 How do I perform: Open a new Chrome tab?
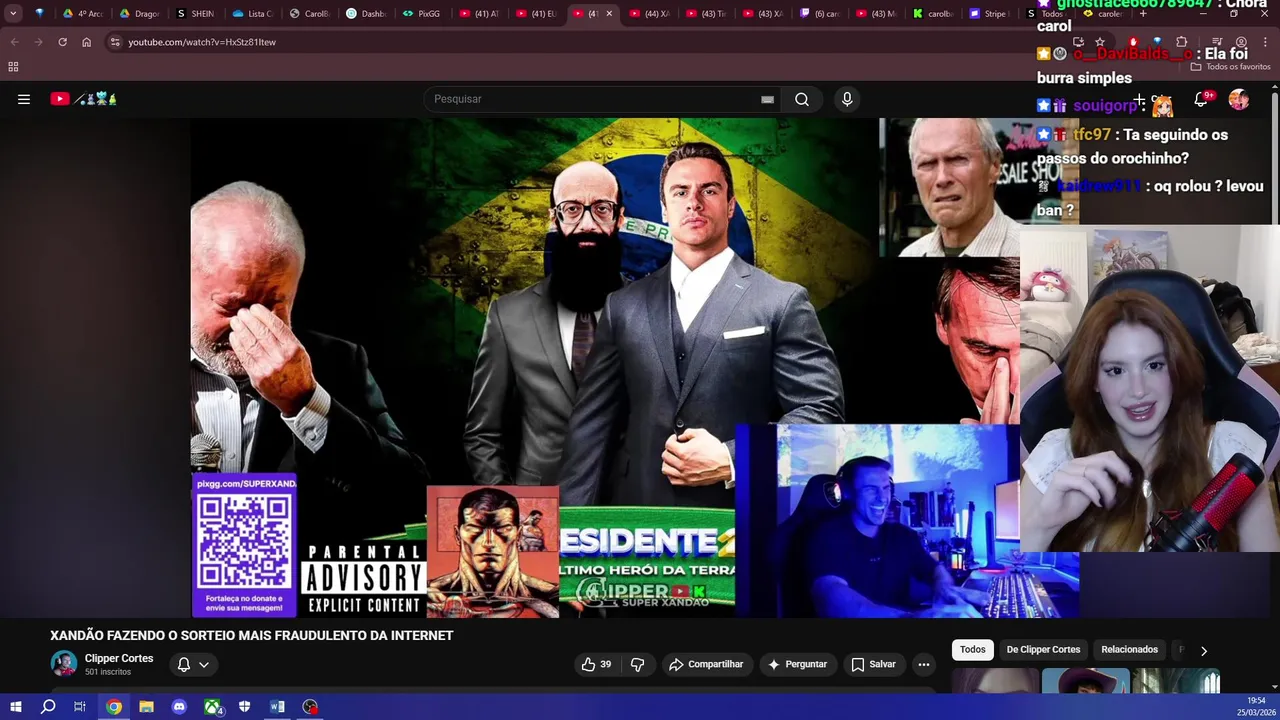(1143, 14)
